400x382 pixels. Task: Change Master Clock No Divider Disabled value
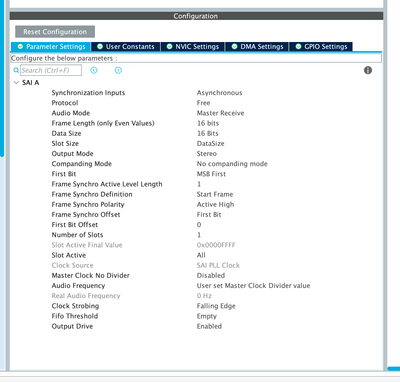click(211, 275)
